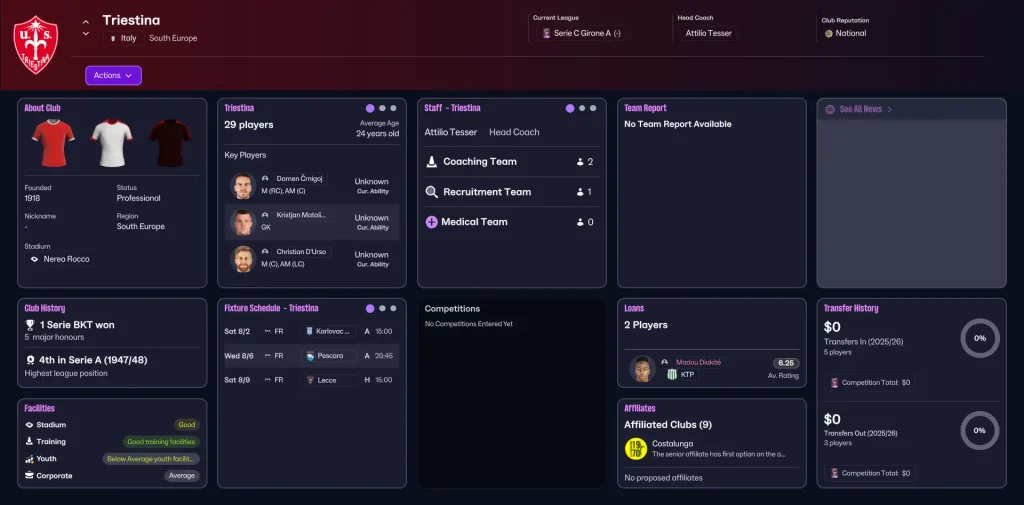Image resolution: width=1024 pixels, height=505 pixels.
Task: Open the Serie C Girone A league
Action: click(581, 33)
